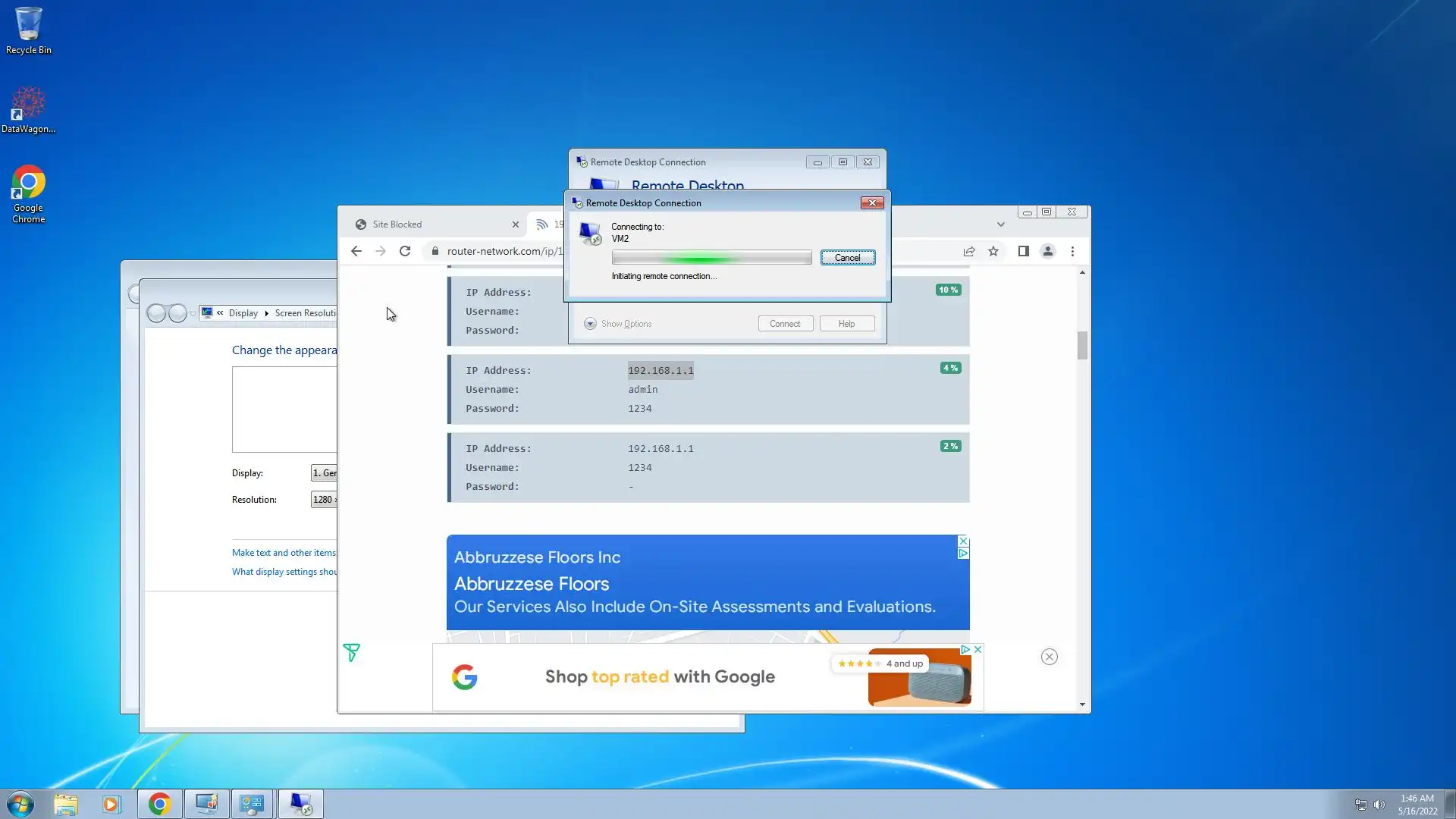Open Chrome's three-dot menu

click(1072, 251)
